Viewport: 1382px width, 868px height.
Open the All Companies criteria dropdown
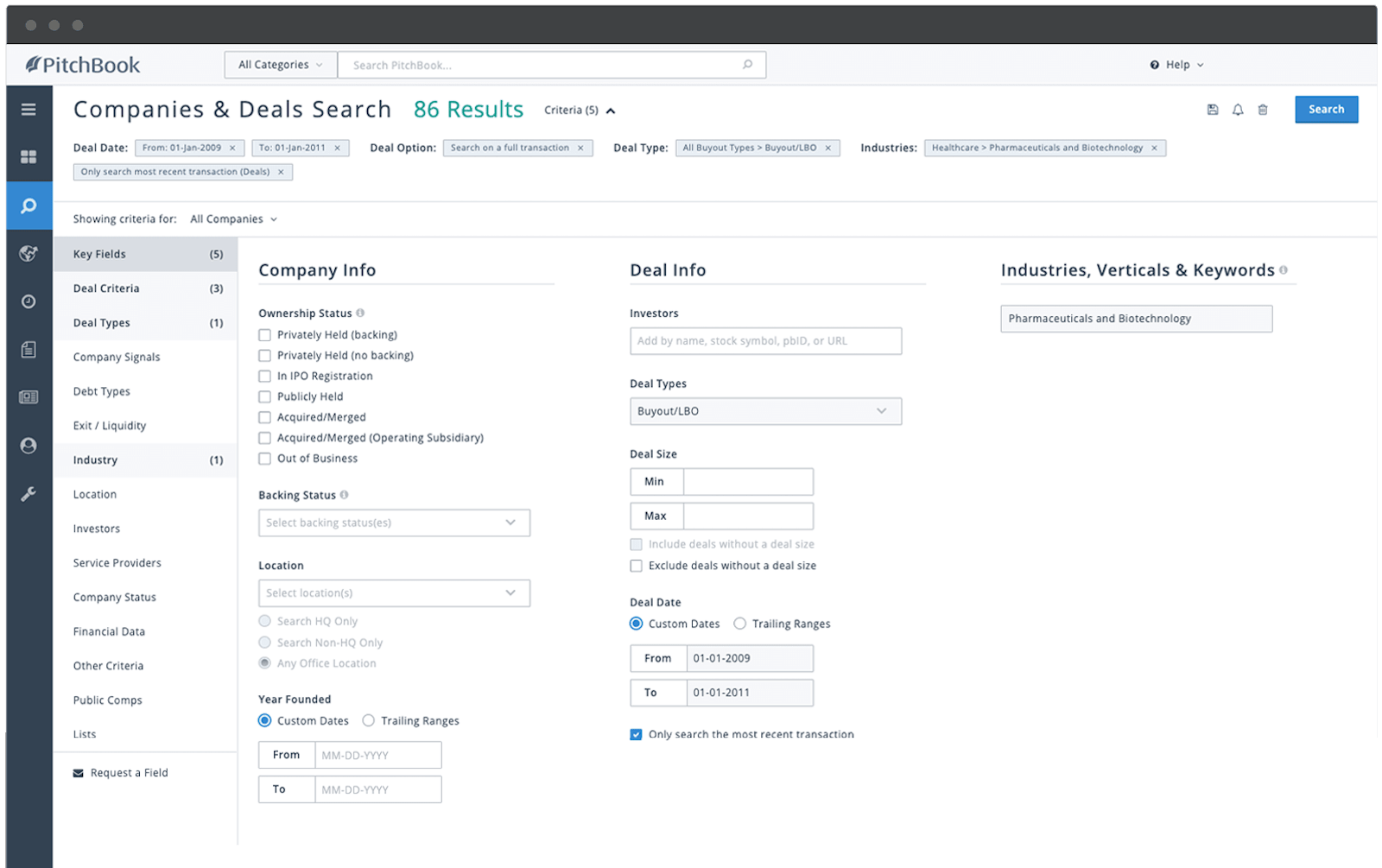point(234,219)
